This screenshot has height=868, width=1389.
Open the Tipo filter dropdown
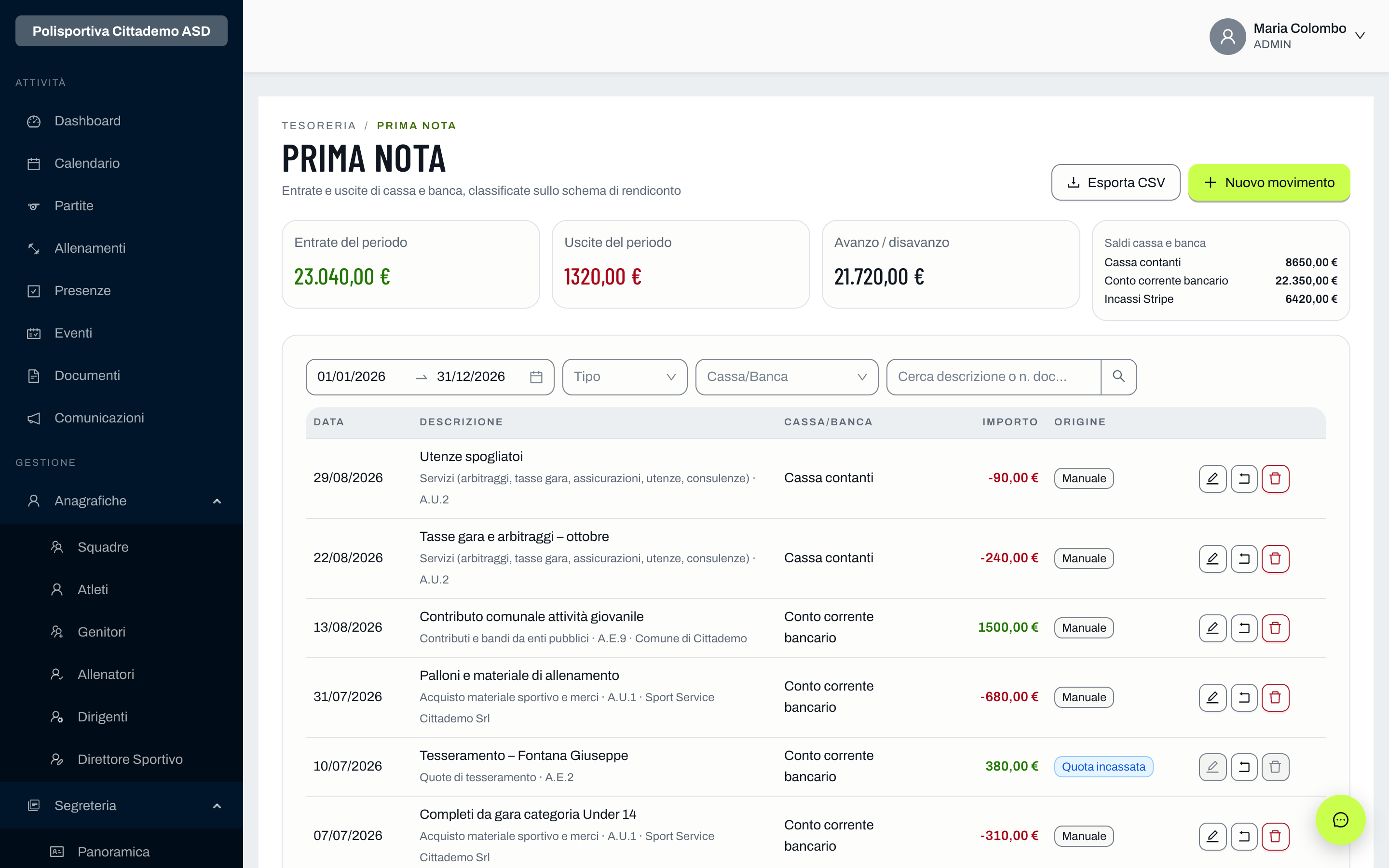tap(625, 377)
